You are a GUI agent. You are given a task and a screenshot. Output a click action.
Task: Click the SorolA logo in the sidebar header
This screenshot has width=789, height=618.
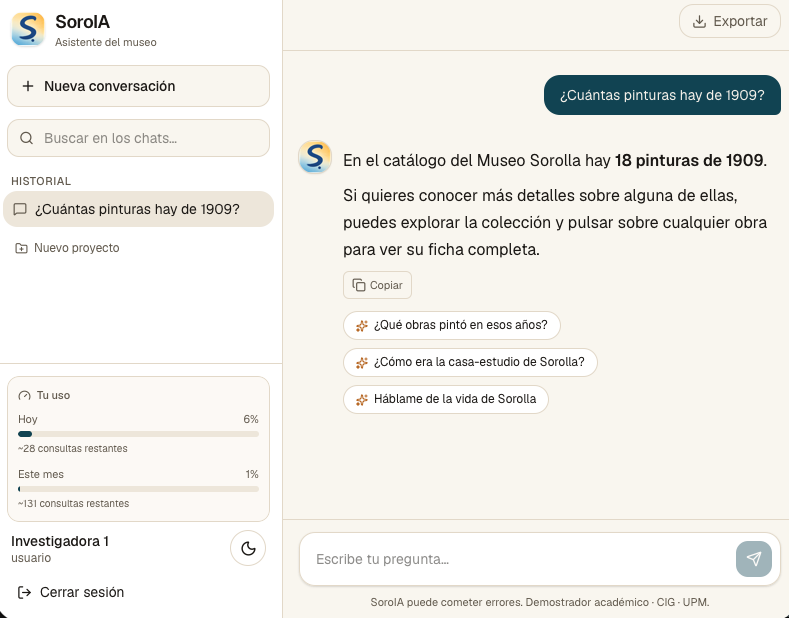click(x=28, y=29)
